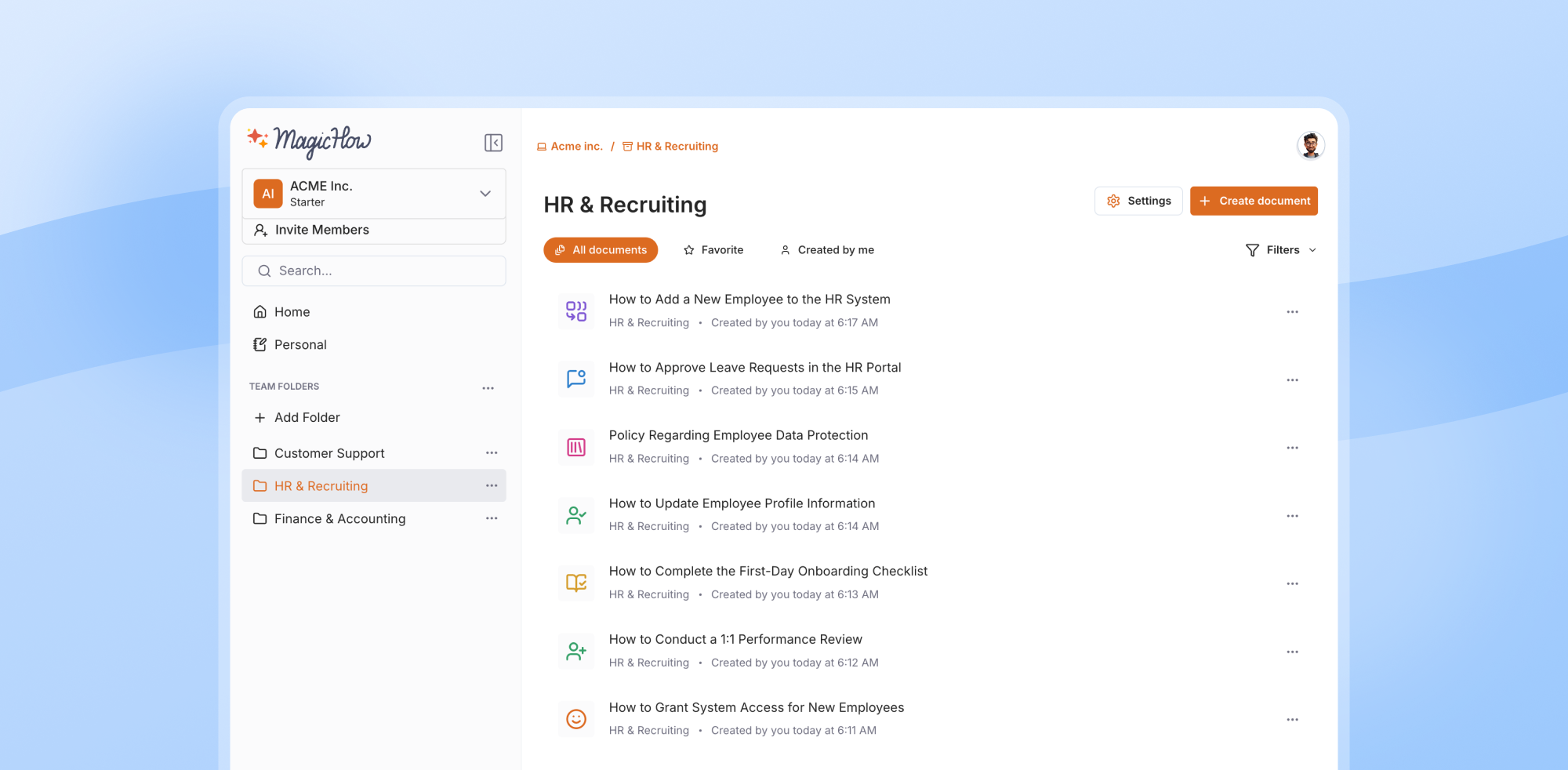Image resolution: width=1568 pixels, height=770 pixels.
Task: Invite Members to the workspace
Action: pos(374,230)
